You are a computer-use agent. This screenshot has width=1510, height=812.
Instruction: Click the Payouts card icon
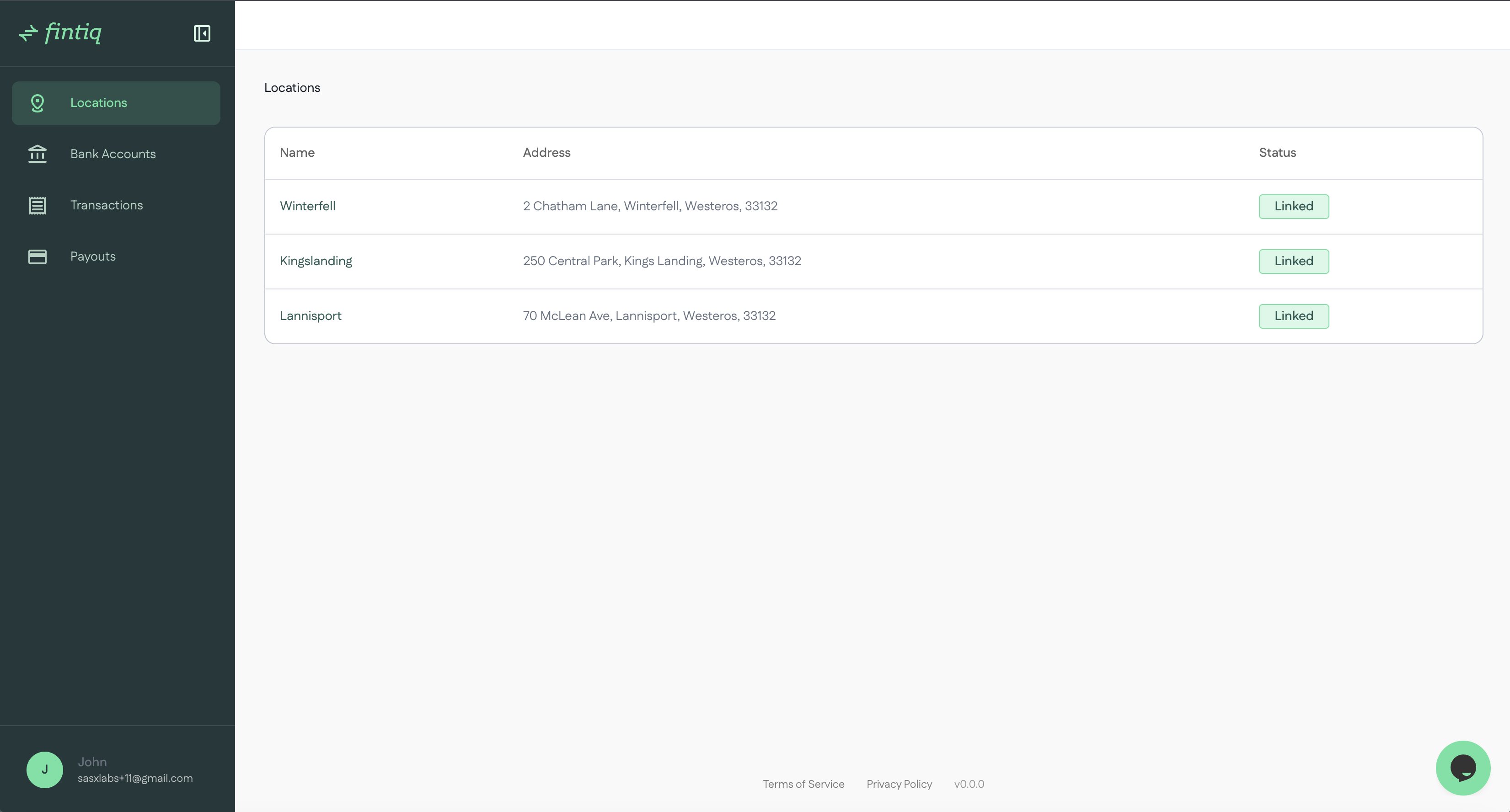click(37, 256)
